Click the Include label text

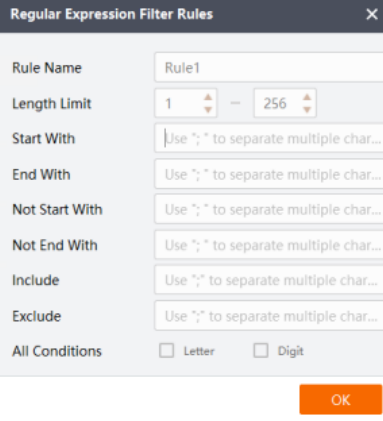click(36, 280)
